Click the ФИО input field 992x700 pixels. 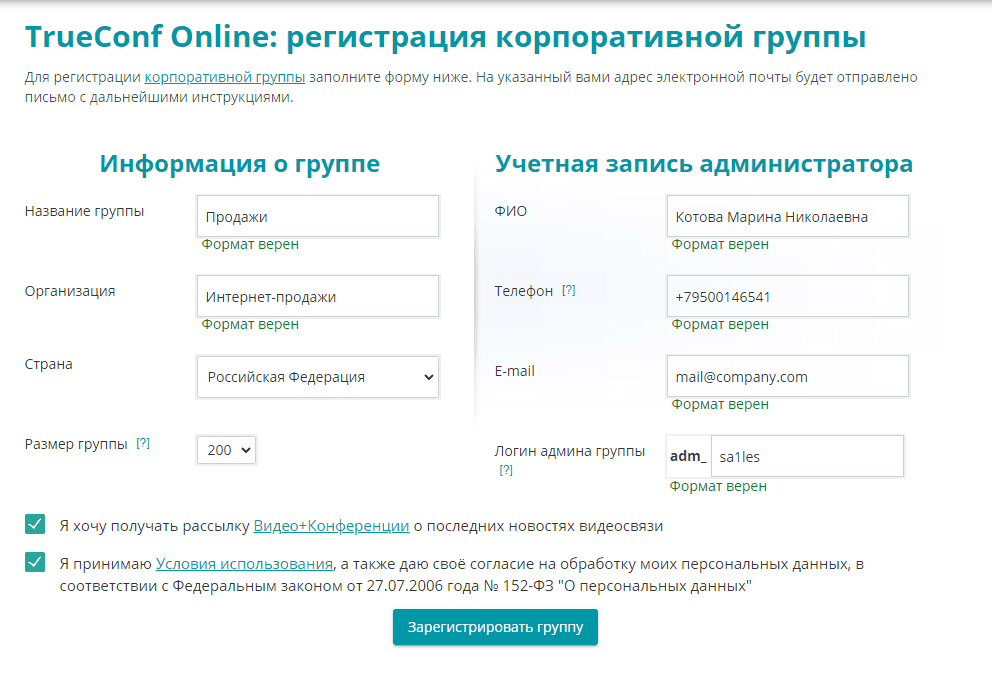click(x=788, y=216)
